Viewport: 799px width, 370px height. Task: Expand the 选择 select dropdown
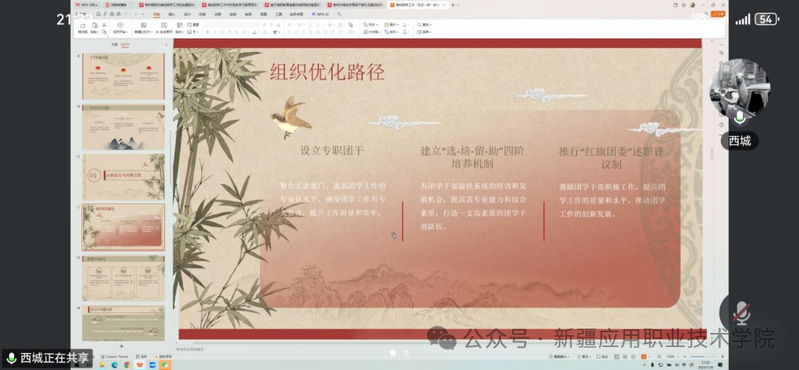pyautogui.click(x=425, y=32)
